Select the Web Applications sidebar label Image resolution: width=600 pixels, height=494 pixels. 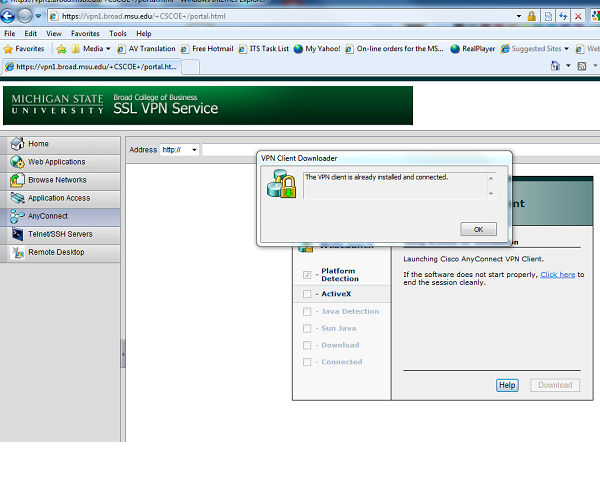[57, 162]
